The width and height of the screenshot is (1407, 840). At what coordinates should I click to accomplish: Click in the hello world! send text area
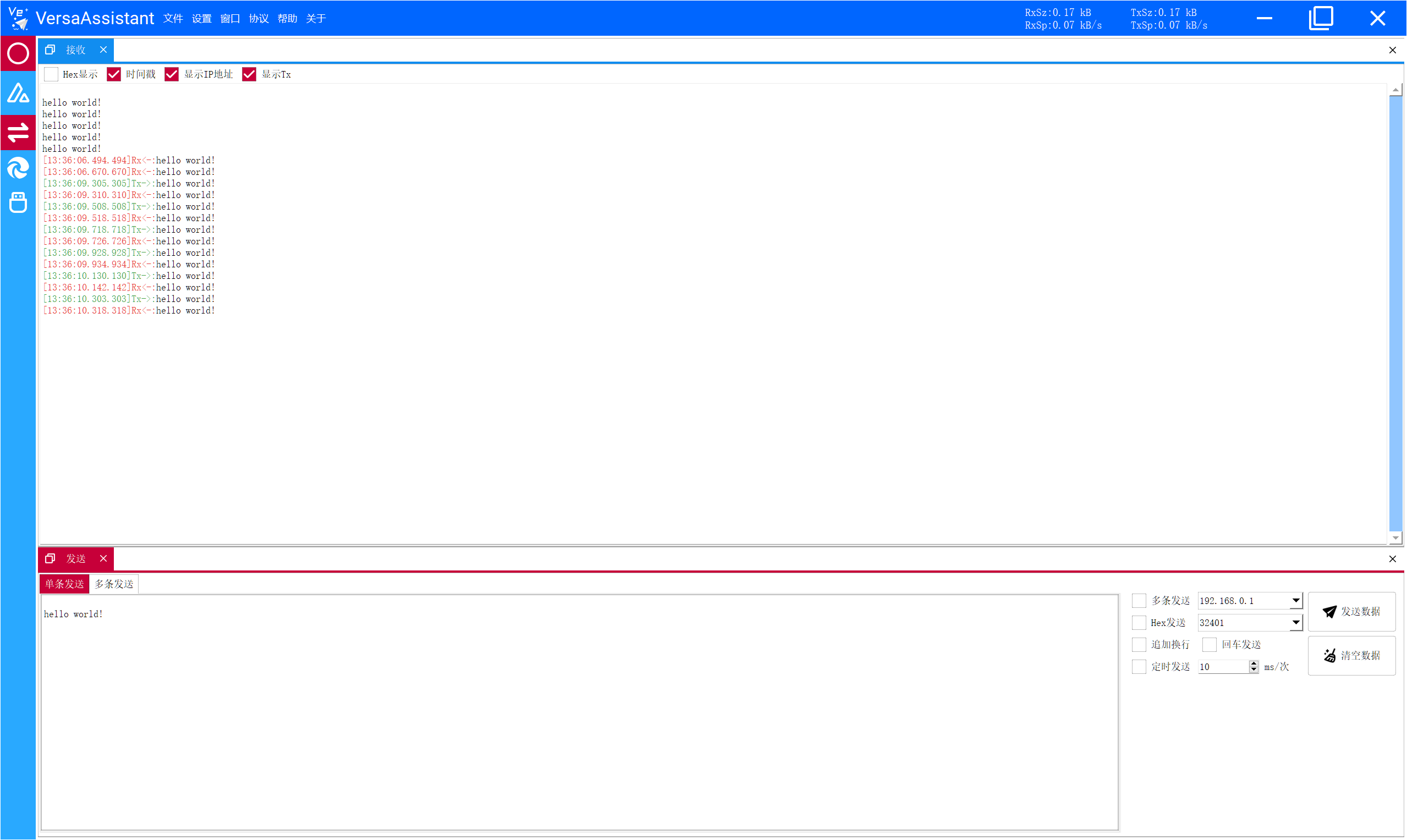[580, 712]
